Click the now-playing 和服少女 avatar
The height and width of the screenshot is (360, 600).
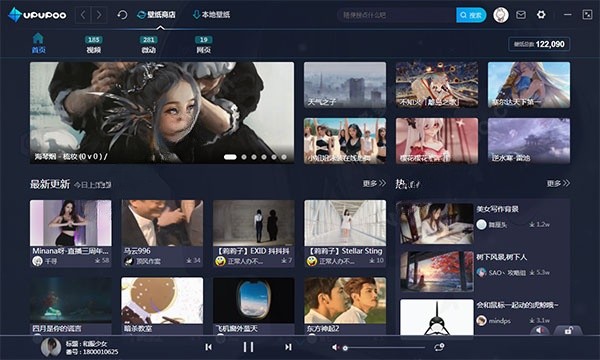pyautogui.click(x=51, y=347)
